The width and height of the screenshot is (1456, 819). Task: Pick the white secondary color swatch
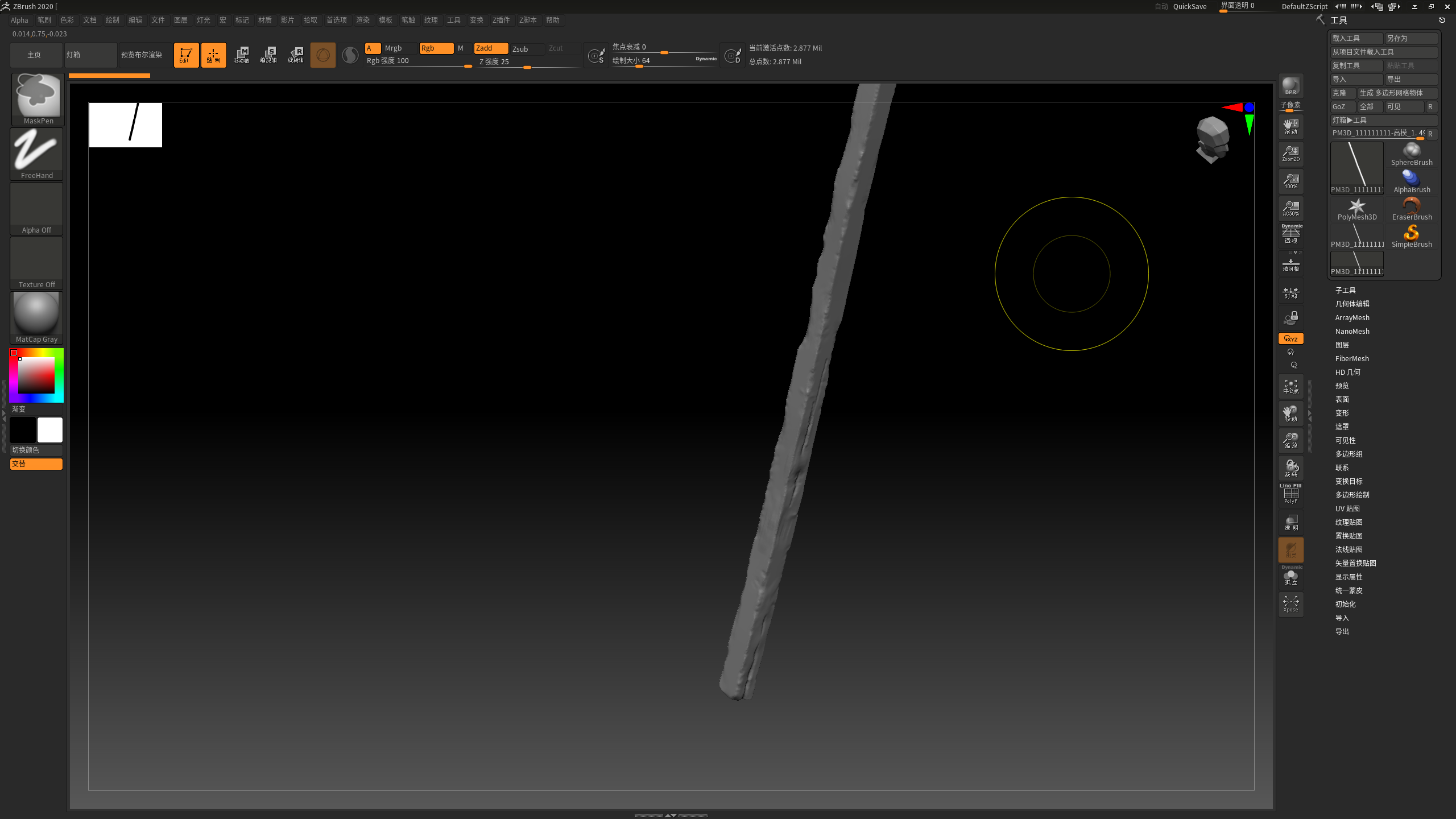tap(50, 429)
